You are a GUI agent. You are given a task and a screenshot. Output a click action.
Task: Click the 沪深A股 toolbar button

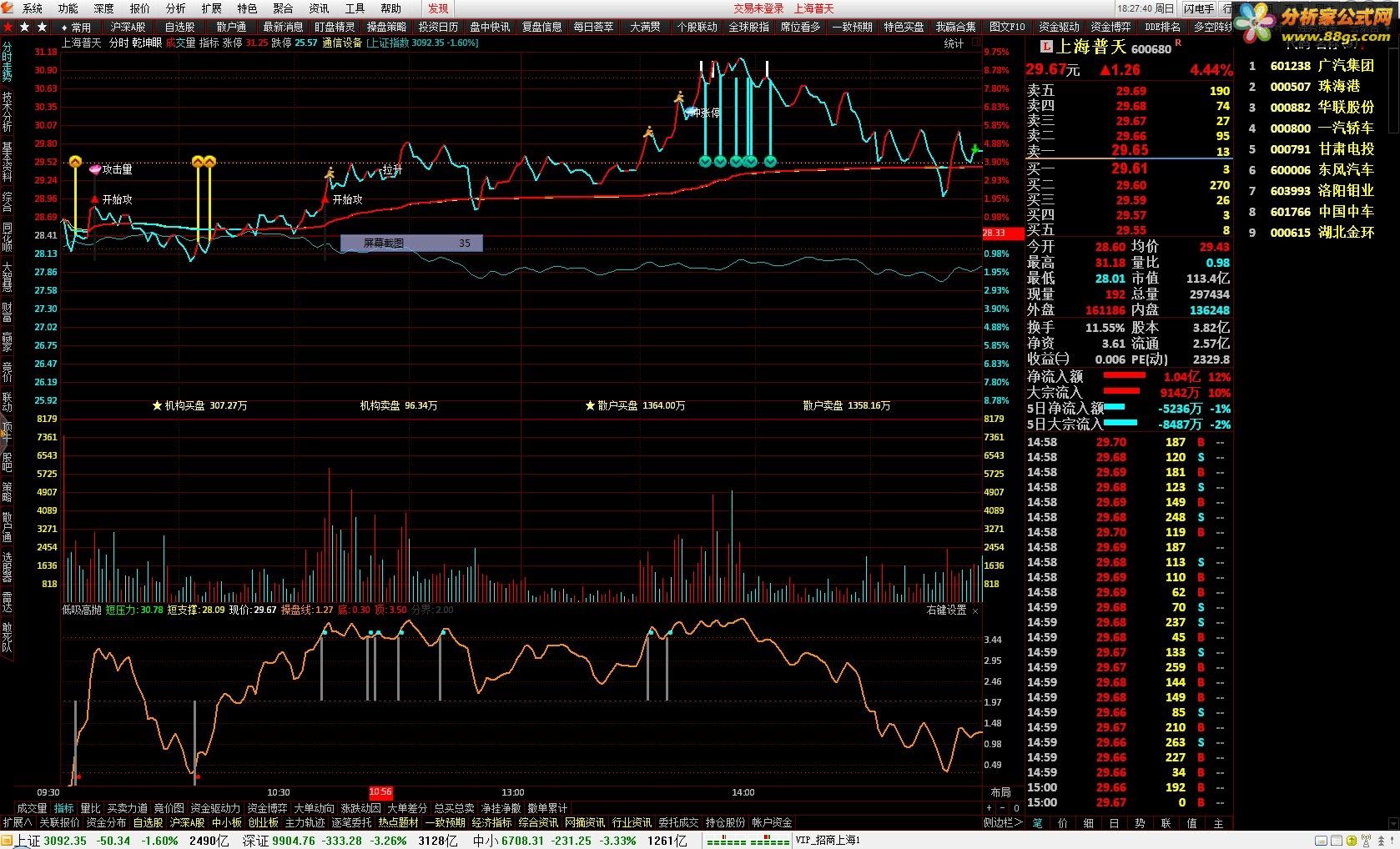[x=128, y=28]
